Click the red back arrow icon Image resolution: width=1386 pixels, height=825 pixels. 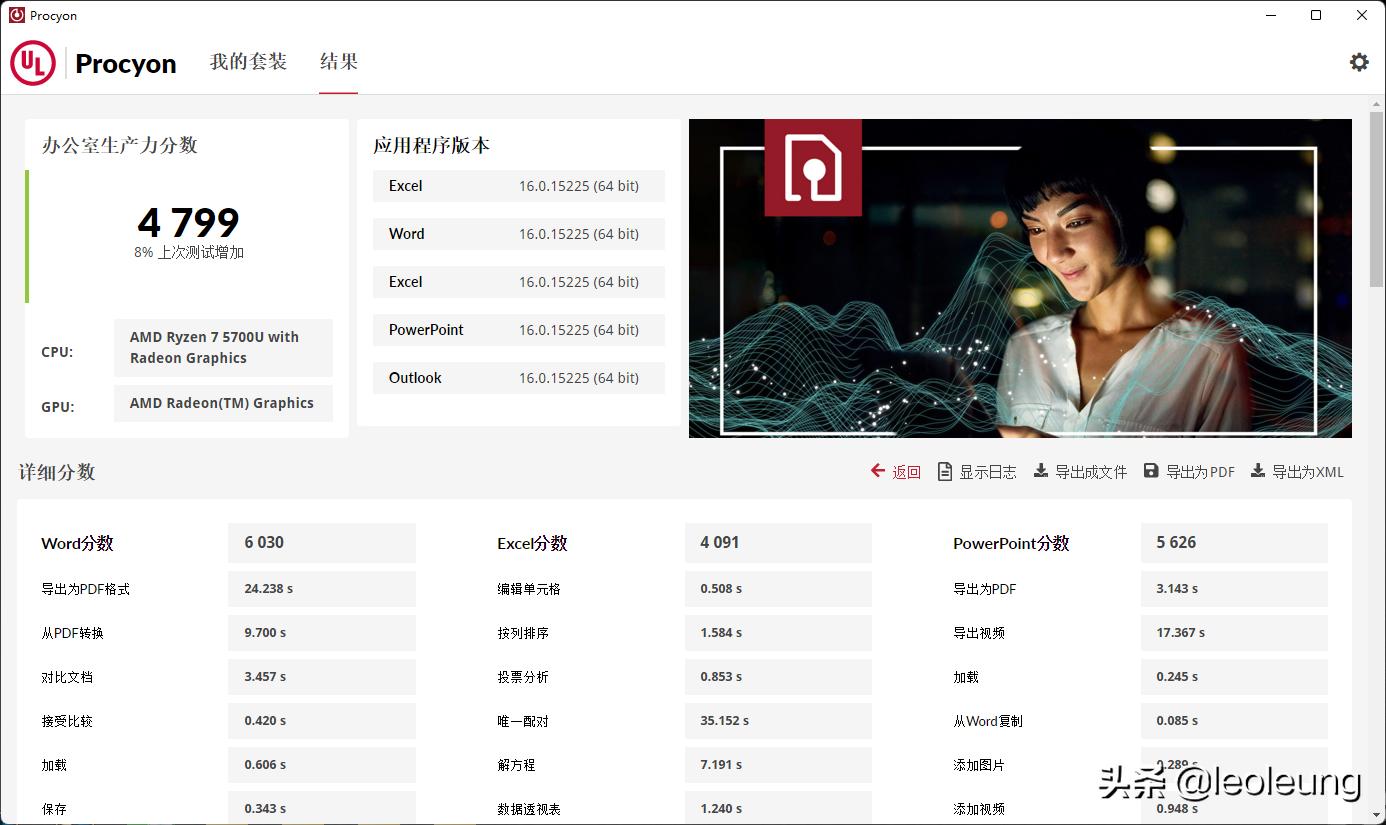pyautogui.click(x=877, y=471)
